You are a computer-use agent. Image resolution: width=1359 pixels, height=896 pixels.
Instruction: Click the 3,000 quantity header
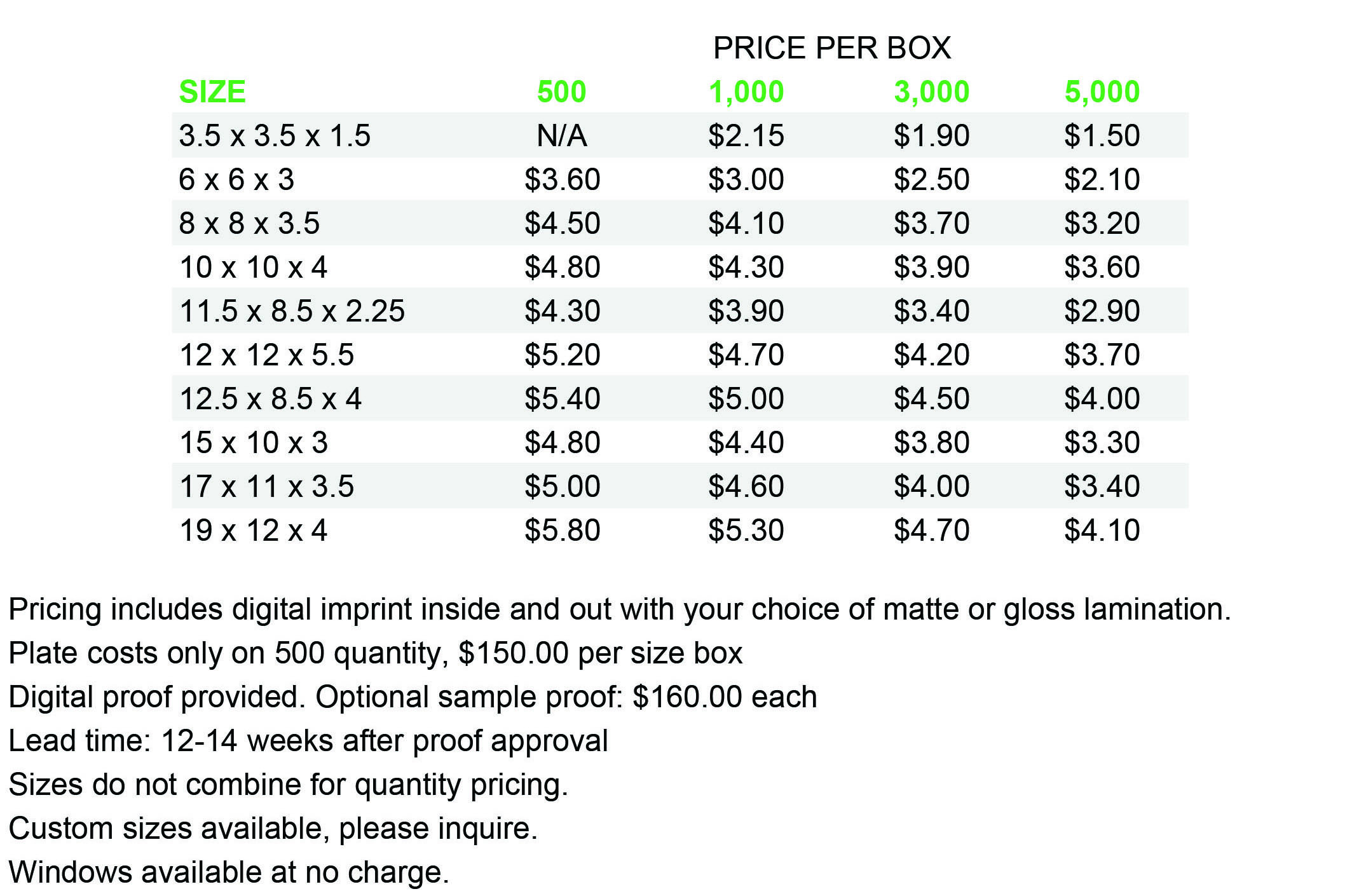[931, 92]
